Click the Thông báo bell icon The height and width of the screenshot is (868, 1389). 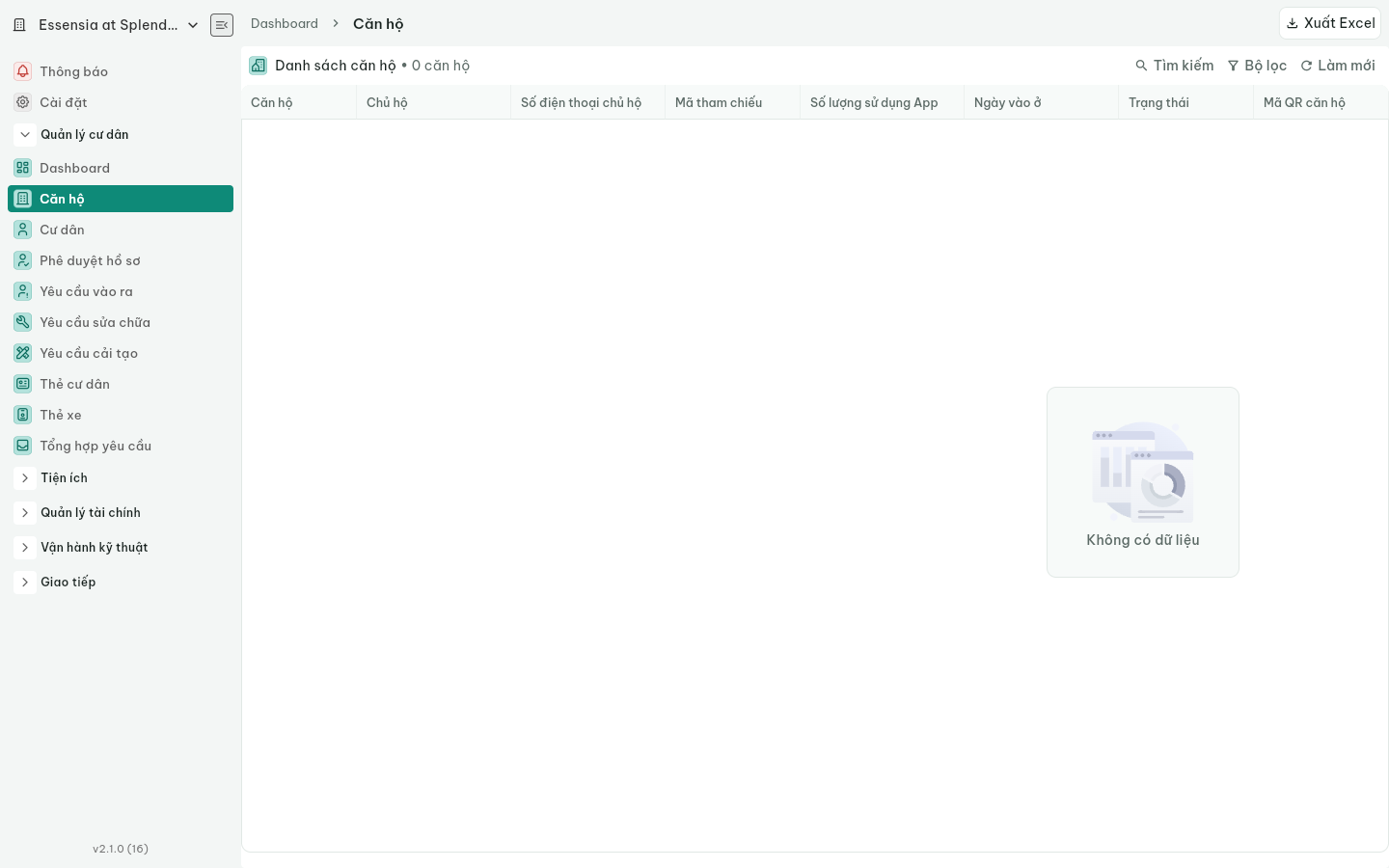click(23, 71)
